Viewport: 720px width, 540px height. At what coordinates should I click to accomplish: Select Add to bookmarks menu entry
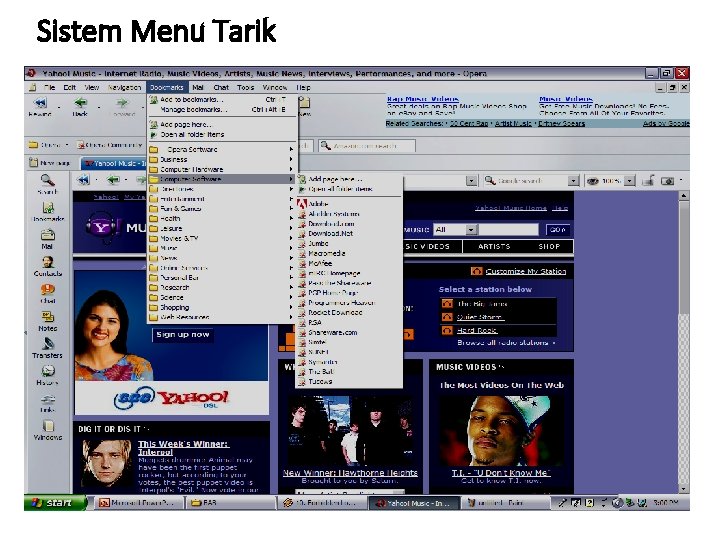point(223,99)
